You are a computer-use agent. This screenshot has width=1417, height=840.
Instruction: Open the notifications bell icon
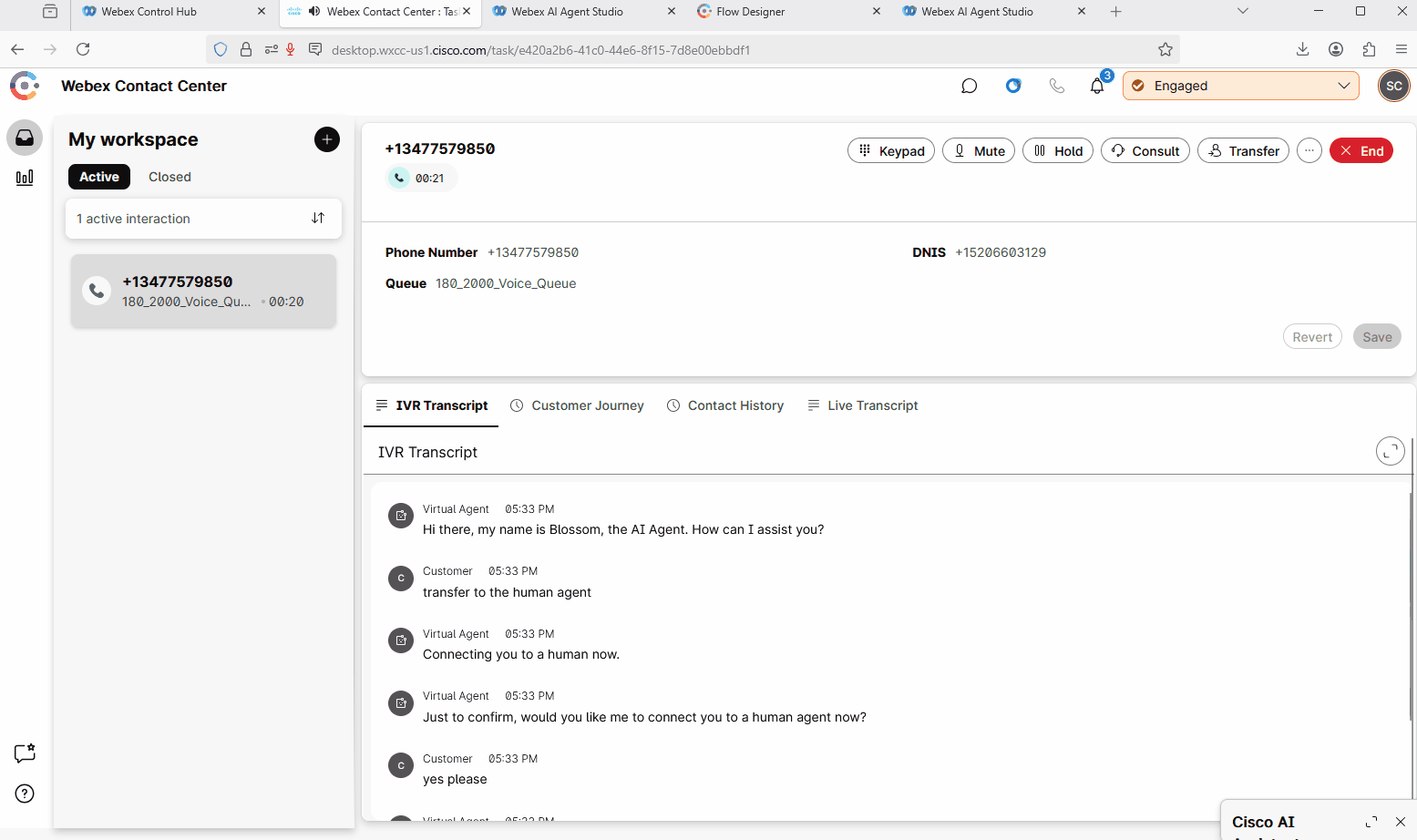pos(1097,86)
